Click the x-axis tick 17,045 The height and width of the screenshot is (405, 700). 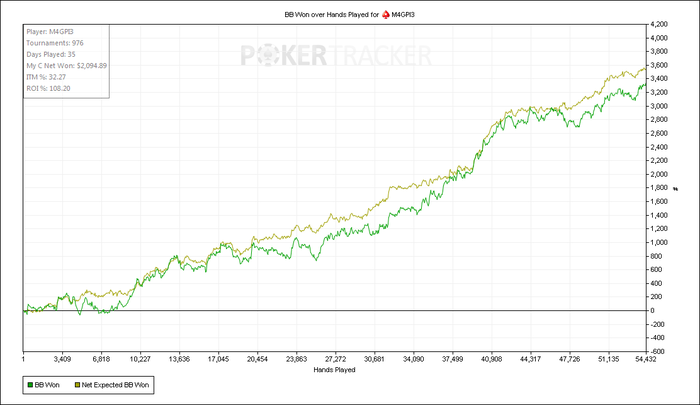pos(218,359)
